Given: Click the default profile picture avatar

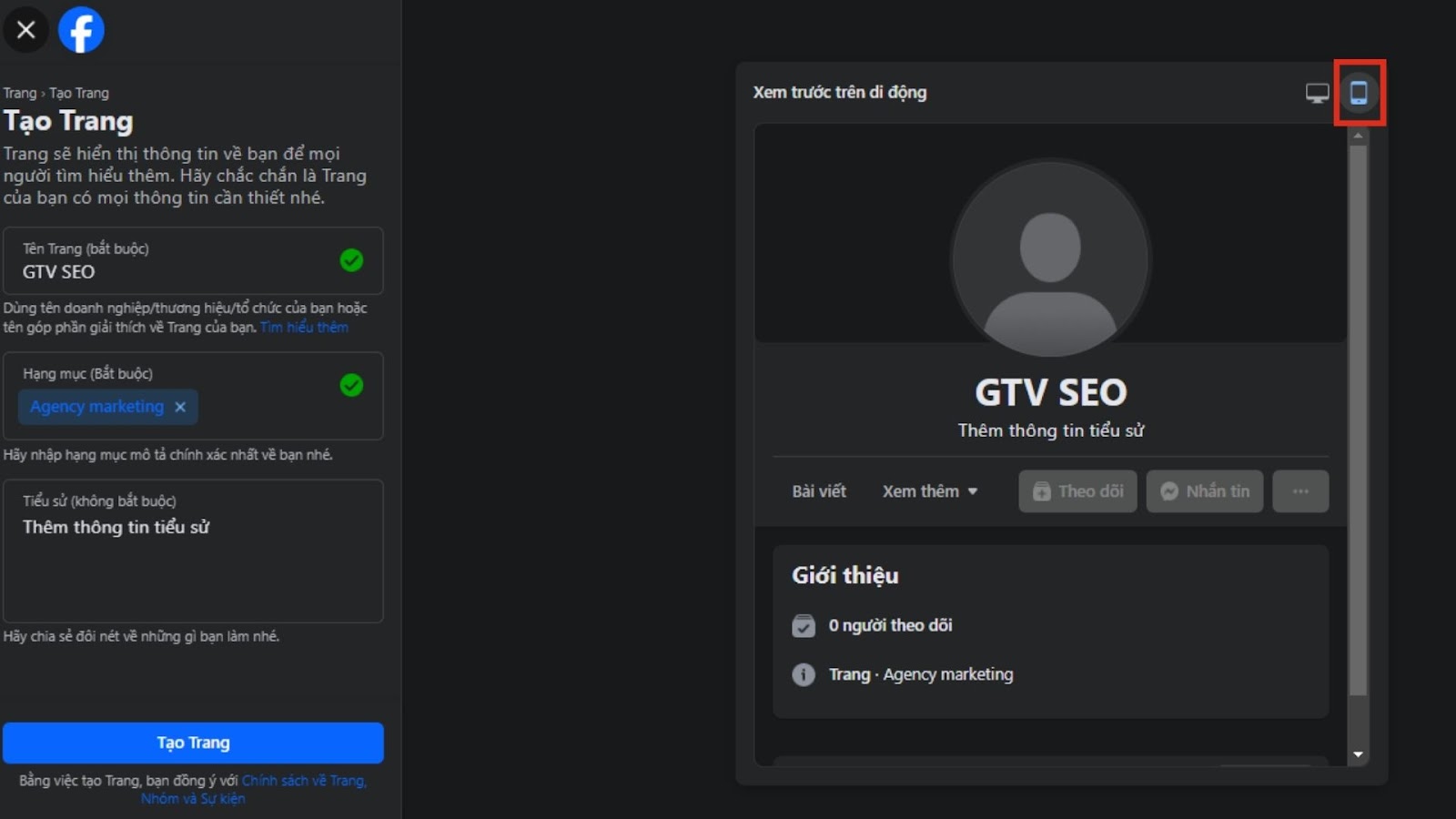Looking at the screenshot, I should (x=1050, y=259).
